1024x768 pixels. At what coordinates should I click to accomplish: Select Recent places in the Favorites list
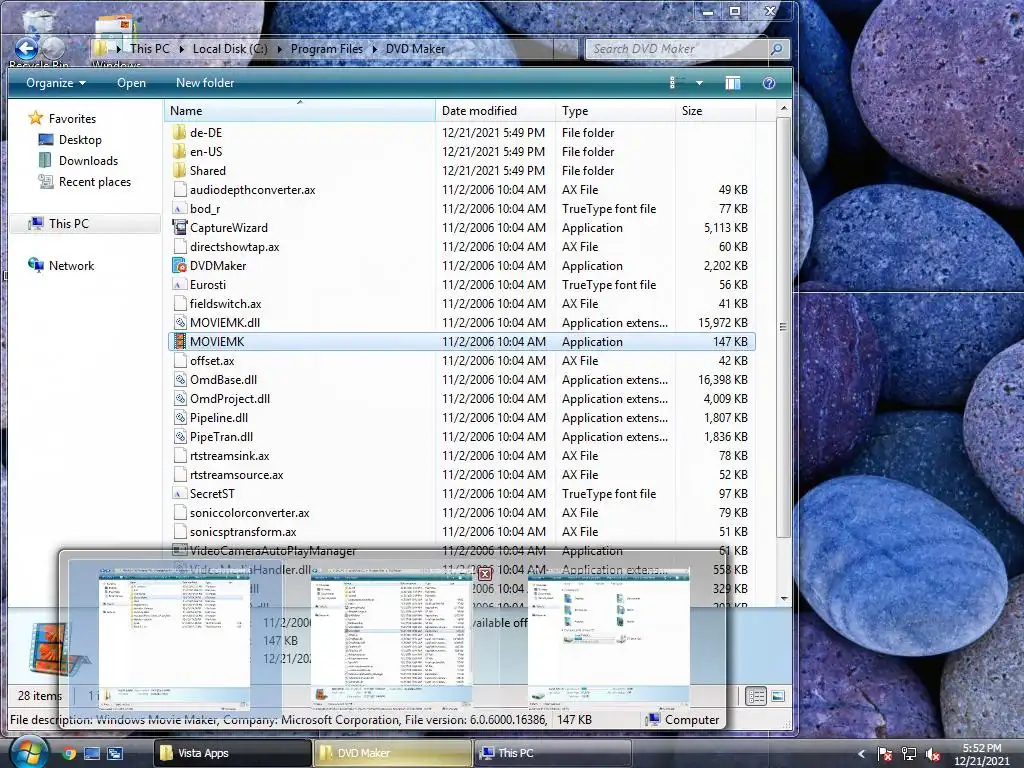95,182
